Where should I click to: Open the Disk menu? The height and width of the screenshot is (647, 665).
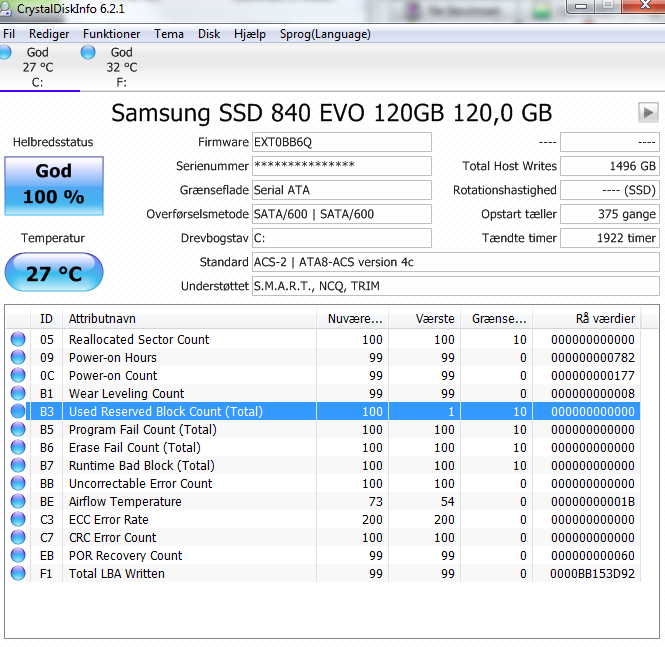209,34
